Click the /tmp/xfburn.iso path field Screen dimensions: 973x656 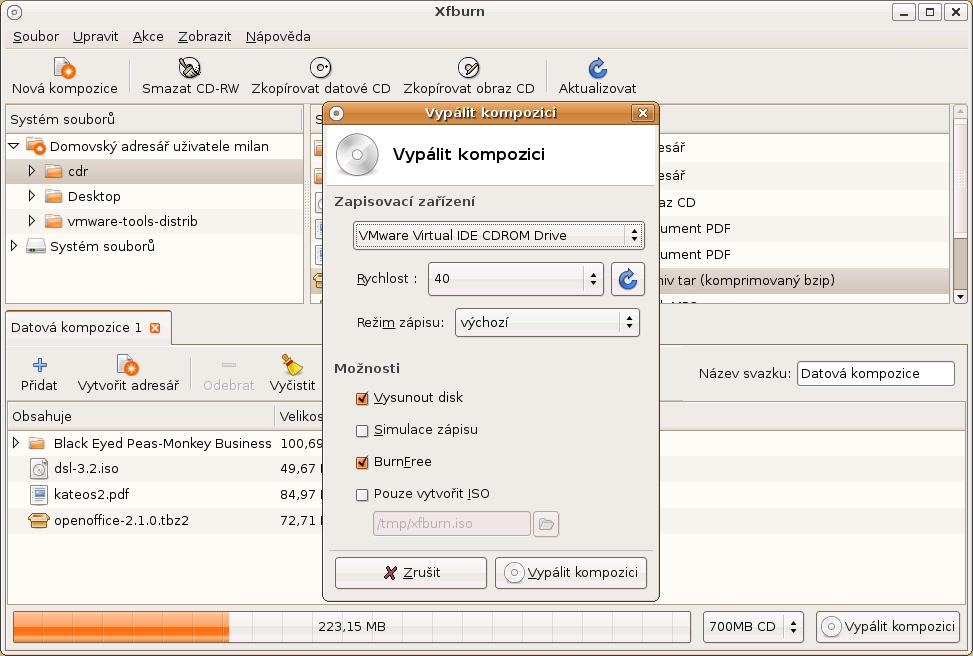[x=452, y=524]
